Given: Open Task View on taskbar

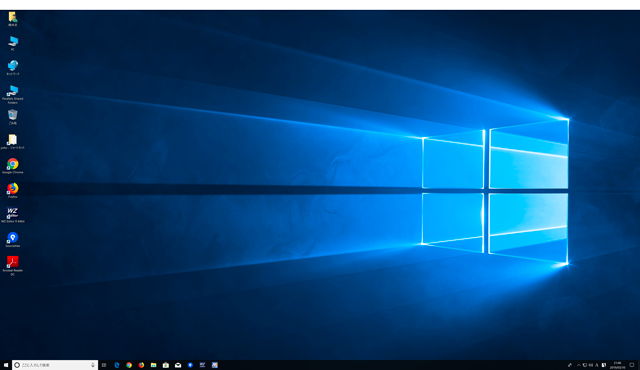Looking at the screenshot, I should 104,365.
